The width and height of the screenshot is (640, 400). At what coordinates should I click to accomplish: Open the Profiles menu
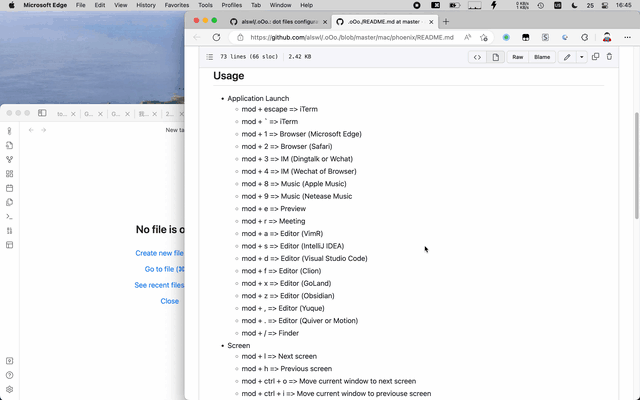click(231, 5)
